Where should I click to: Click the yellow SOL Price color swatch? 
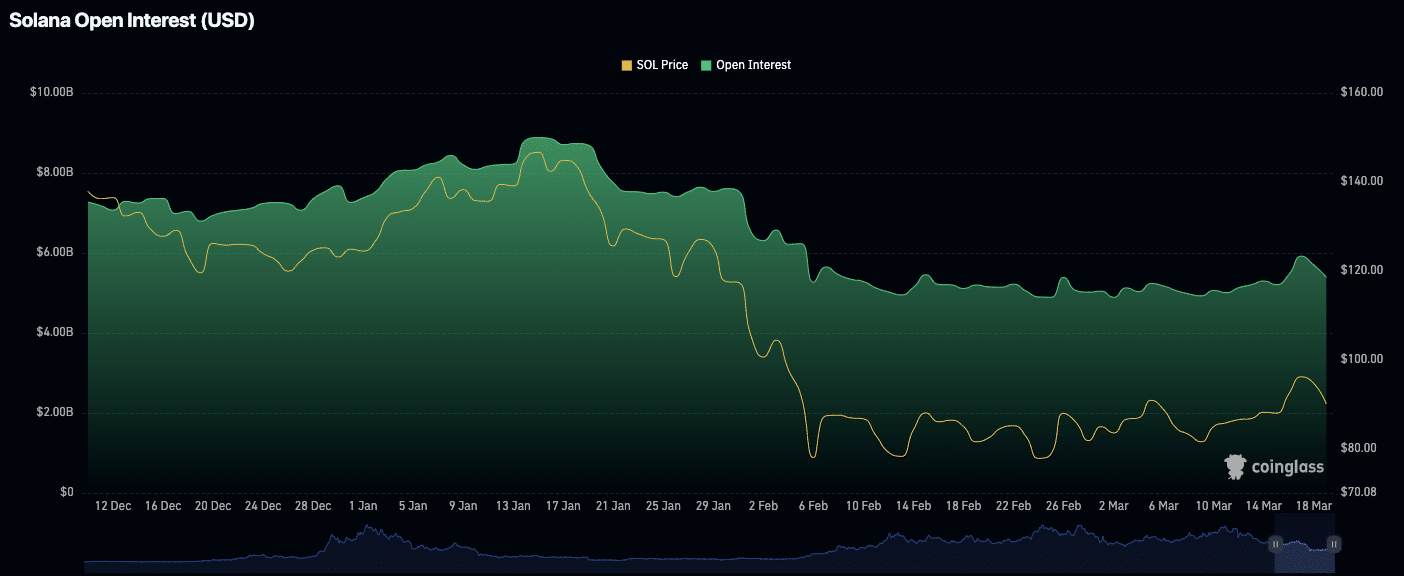pyautogui.click(x=625, y=64)
